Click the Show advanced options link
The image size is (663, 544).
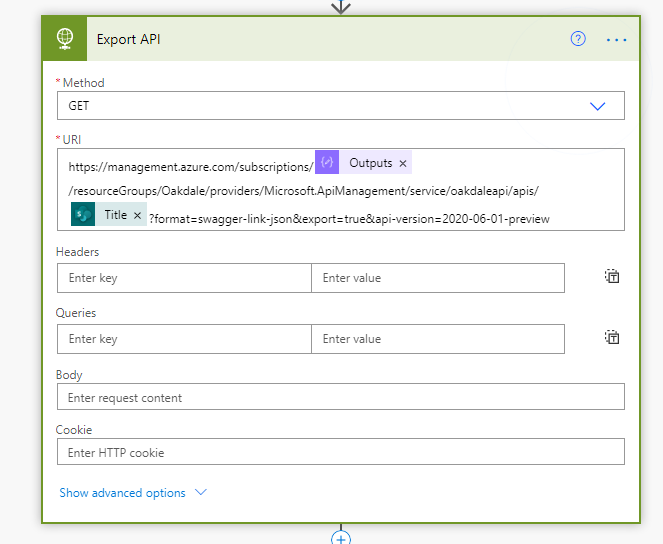[122, 493]
